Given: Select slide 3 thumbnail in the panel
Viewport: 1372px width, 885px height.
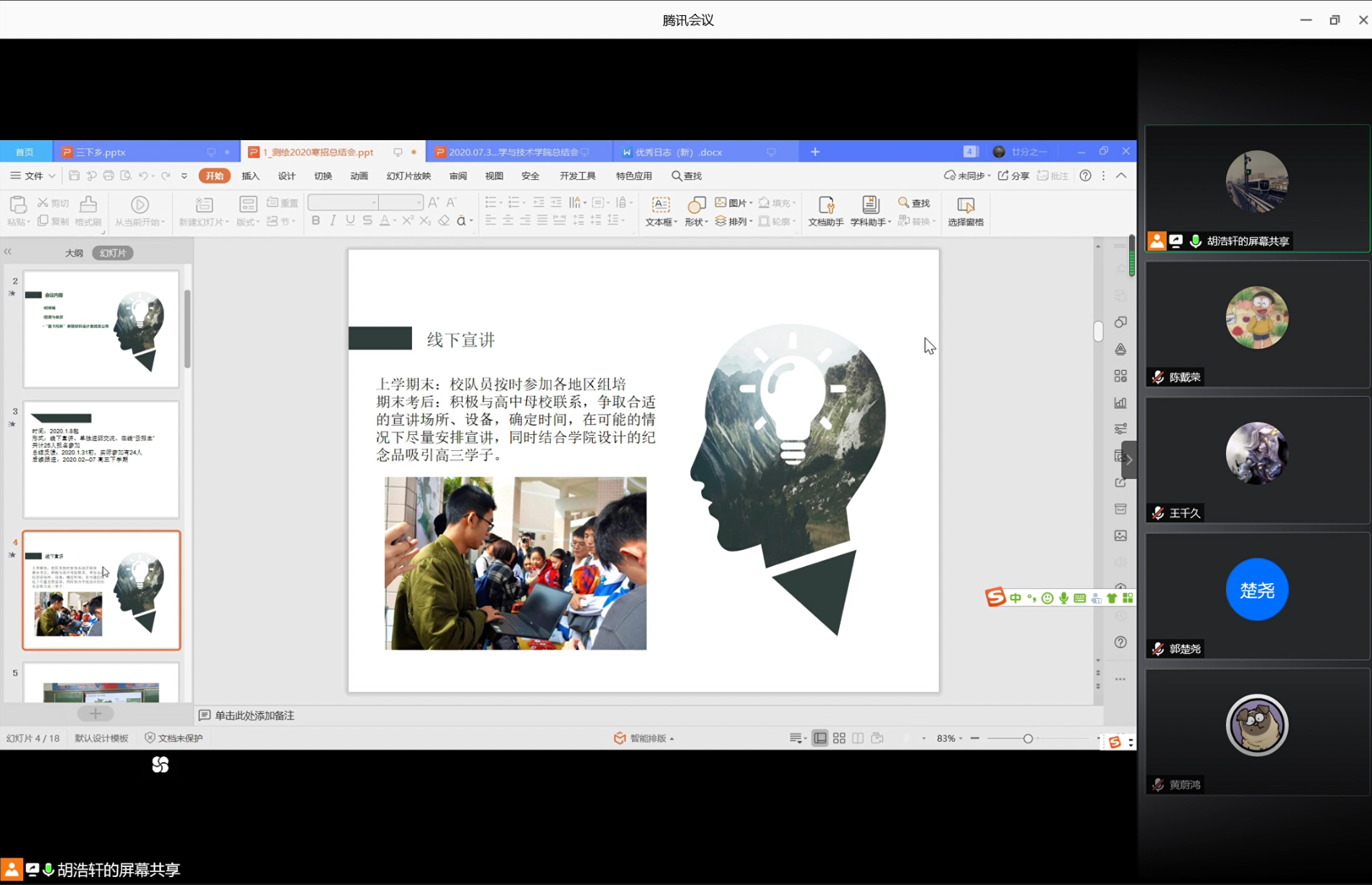Looking at the screenshot, I should [x=101, y=459].
